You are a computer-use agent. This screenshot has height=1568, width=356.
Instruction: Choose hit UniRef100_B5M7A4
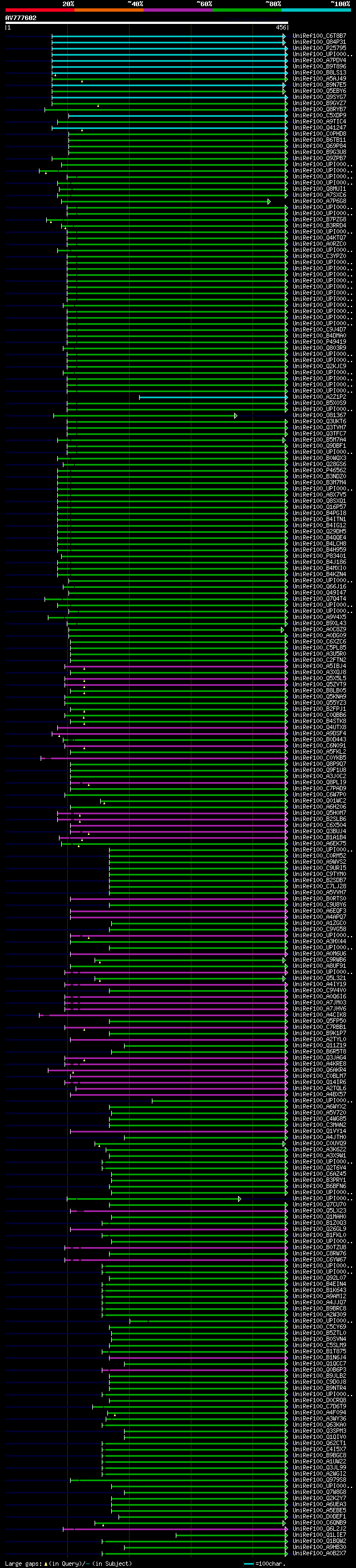pyautogui.click(x=319, y=439)
